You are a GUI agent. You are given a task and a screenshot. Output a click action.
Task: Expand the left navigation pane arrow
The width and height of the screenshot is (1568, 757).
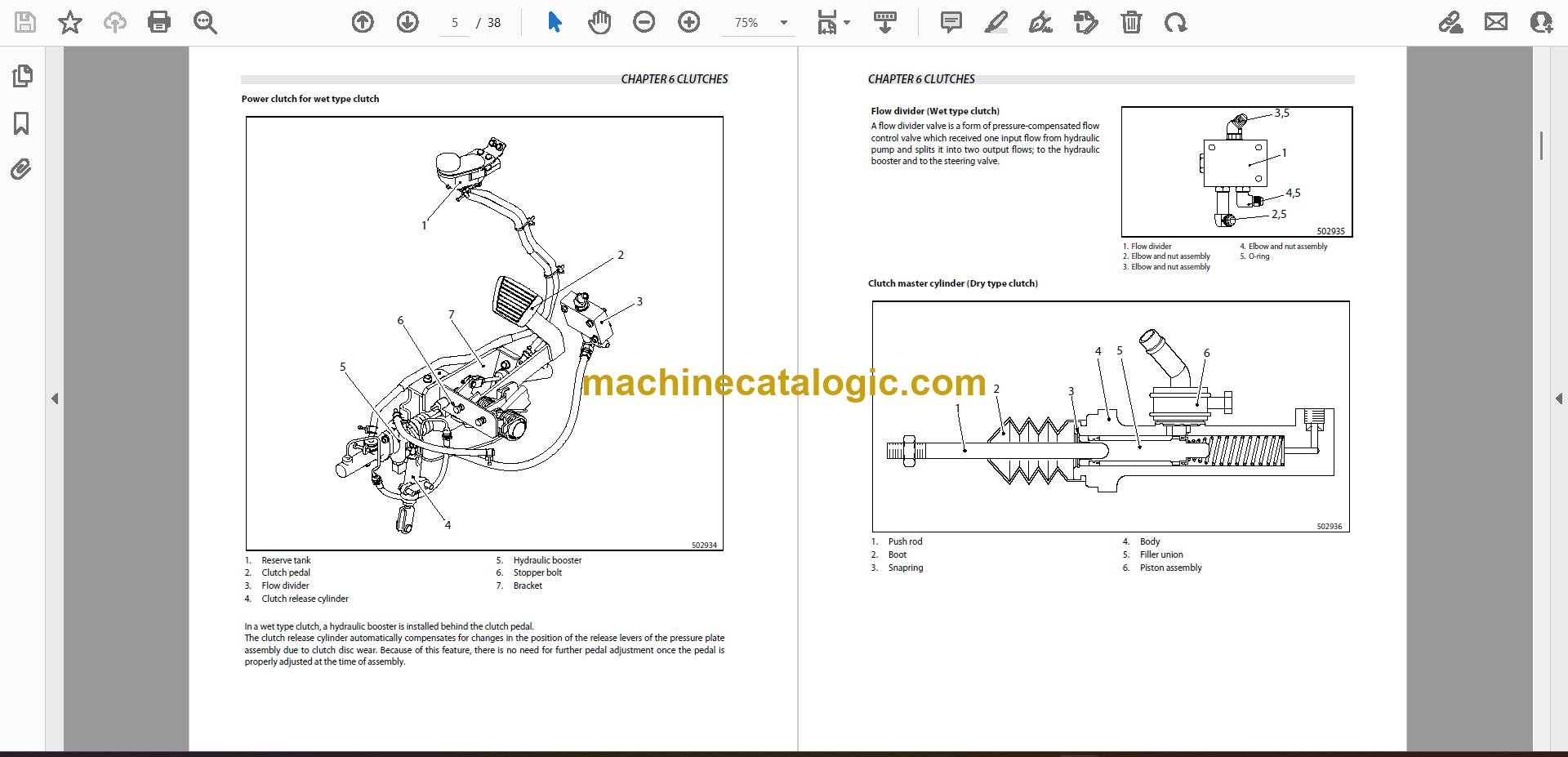55,399
